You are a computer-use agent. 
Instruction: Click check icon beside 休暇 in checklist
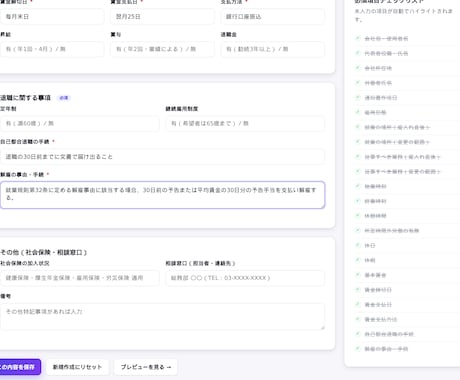[358, 260]
